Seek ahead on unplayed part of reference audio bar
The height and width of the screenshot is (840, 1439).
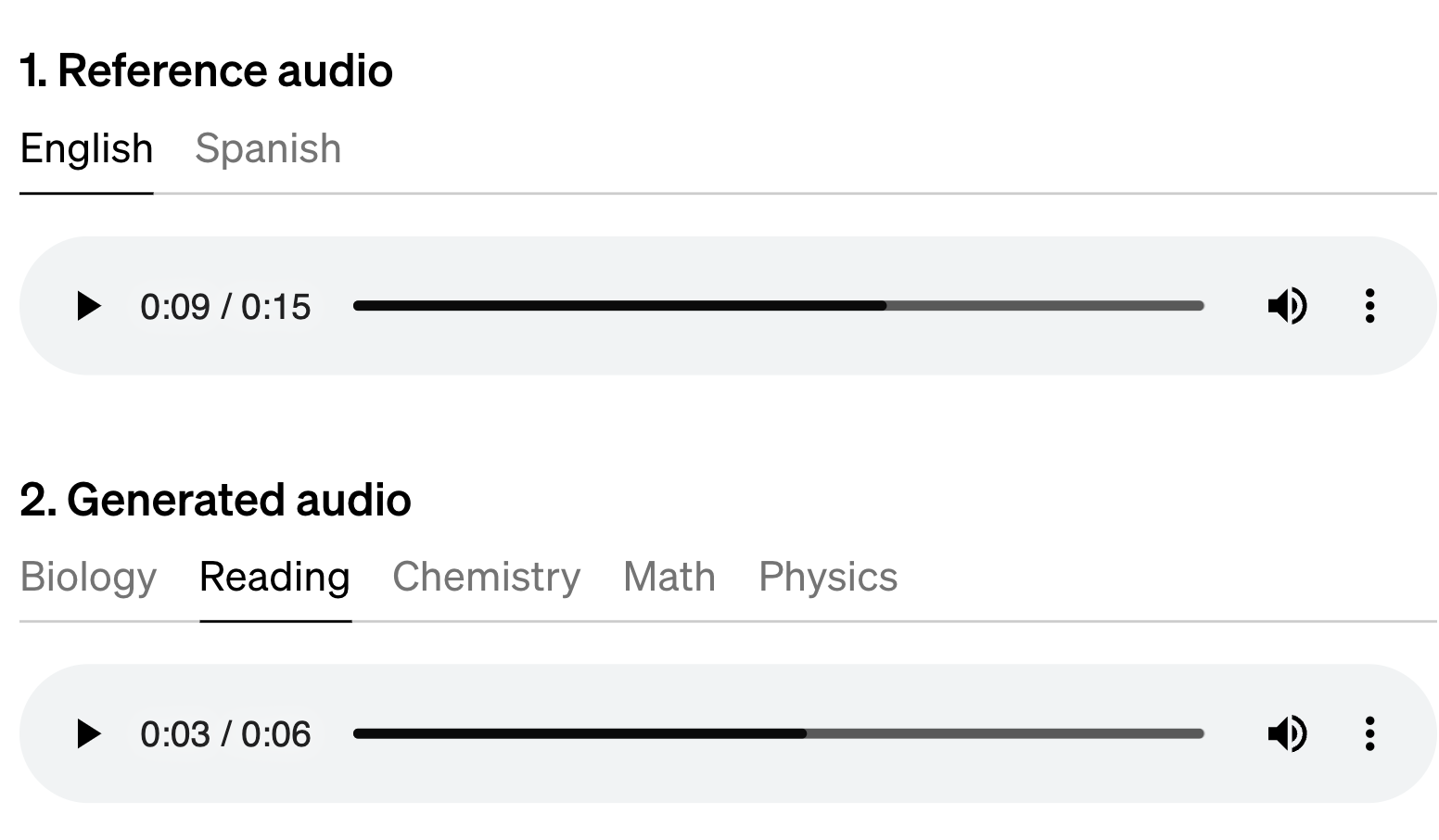(1045, 306)
